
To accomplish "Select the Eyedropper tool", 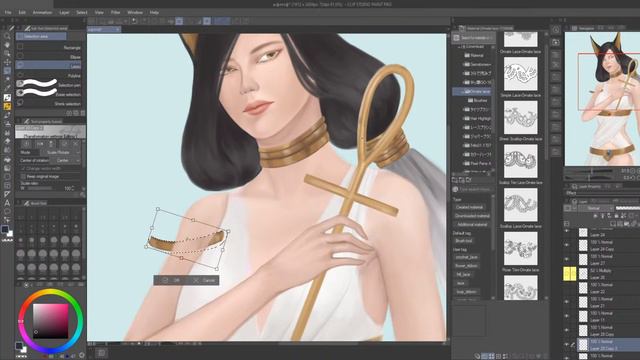I will (7, 88).
